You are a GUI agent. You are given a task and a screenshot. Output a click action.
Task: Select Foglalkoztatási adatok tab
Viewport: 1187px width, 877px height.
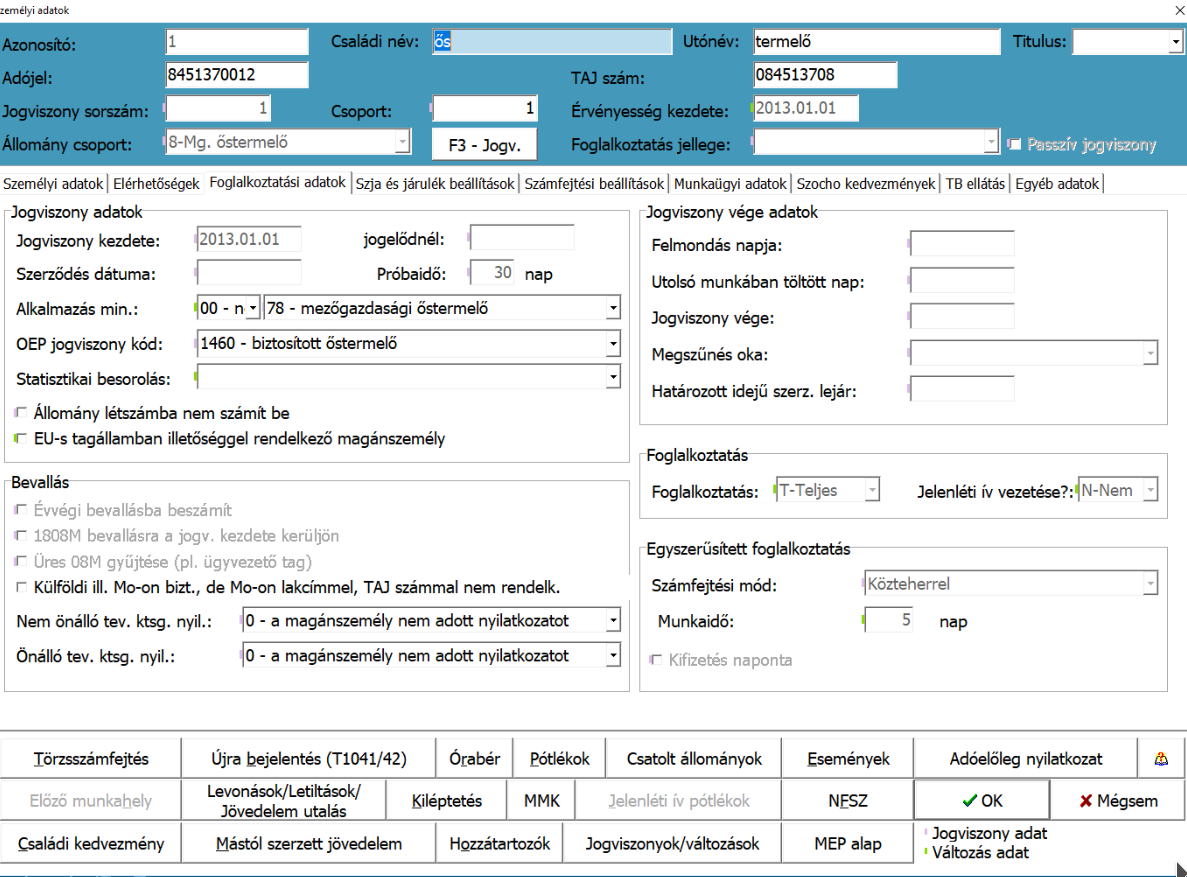tap(277, 183)
